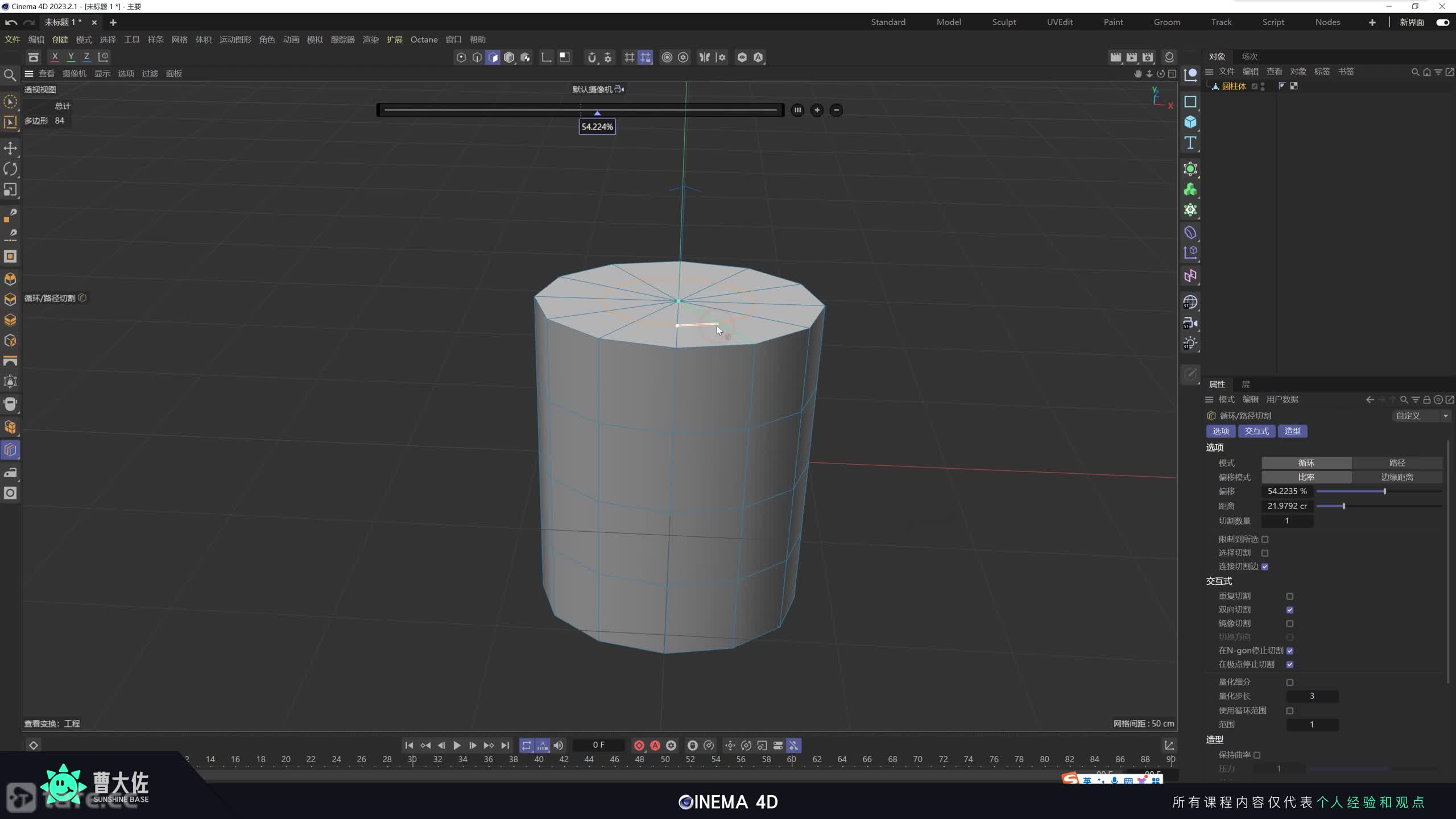The height and width of the screenshot is (819, 1456).
Task: Uncheck the 双向切割 checkbox
Action: [1289, 610]
